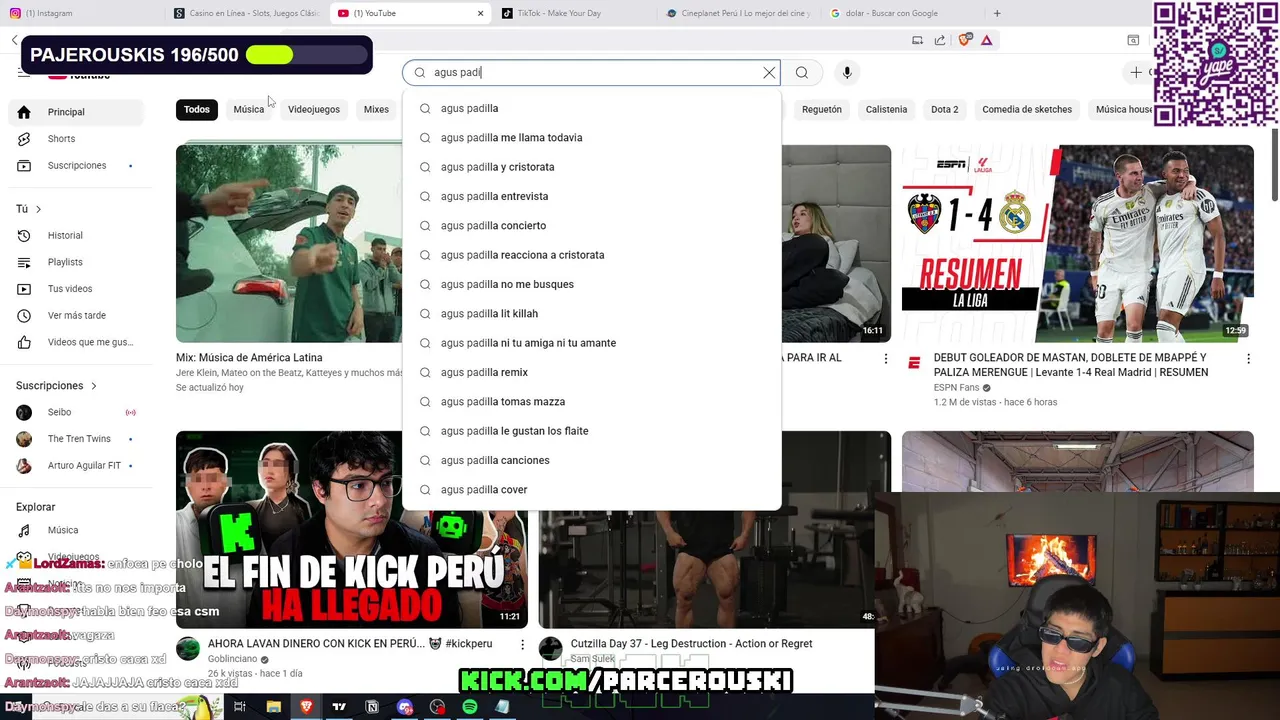Open Historial in the sidebar
Viewport: 1280px width, 720px height.
[76, 235]
